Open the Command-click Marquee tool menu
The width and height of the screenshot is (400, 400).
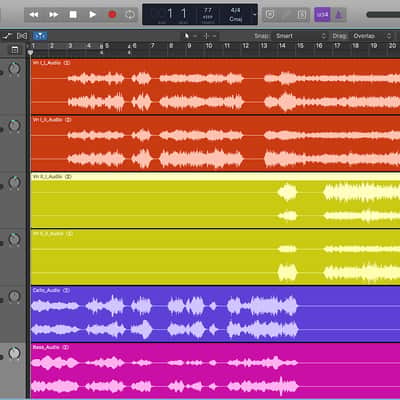click(210, 36)
